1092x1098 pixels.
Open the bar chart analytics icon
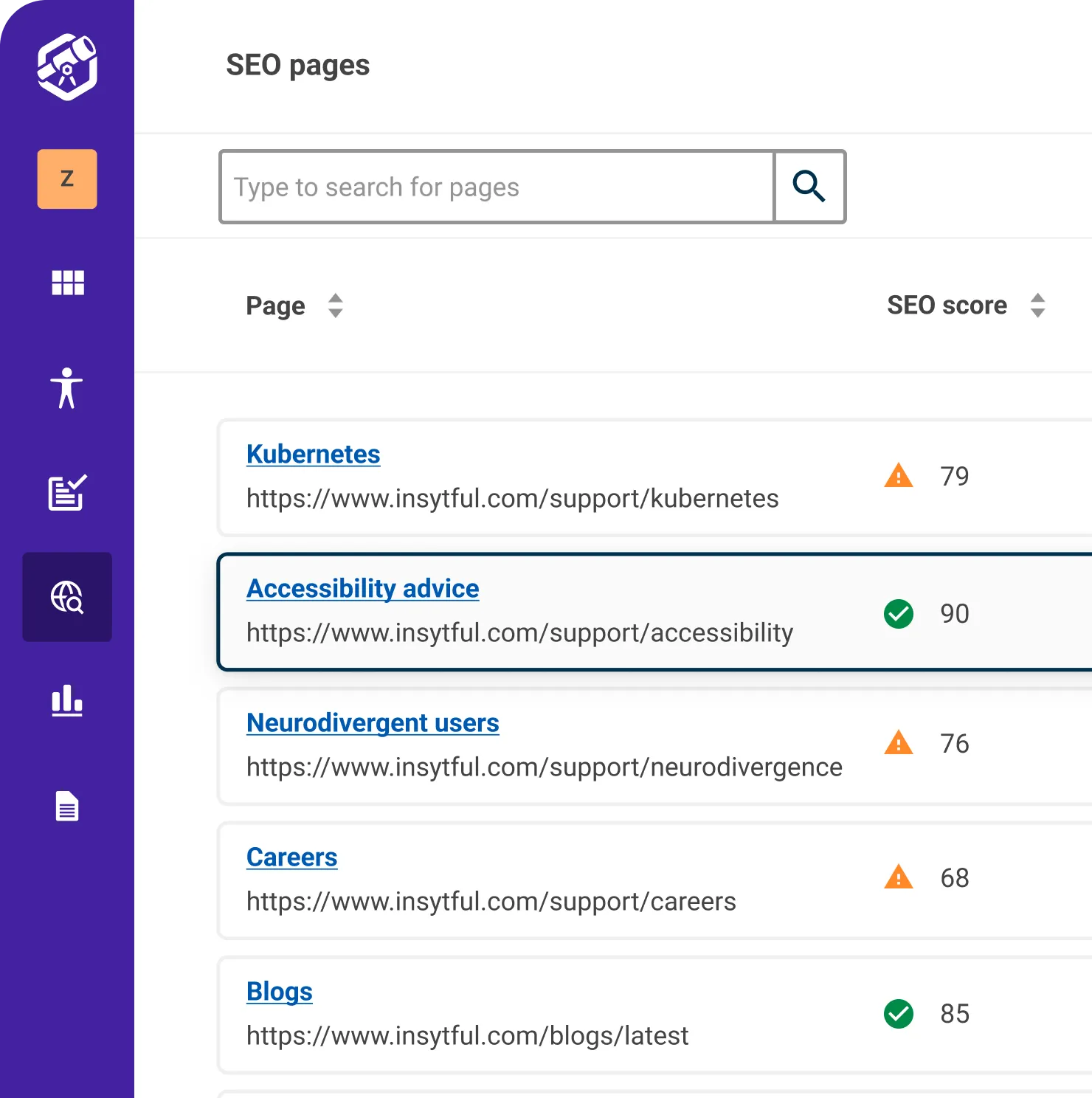[x=67, y=701]
